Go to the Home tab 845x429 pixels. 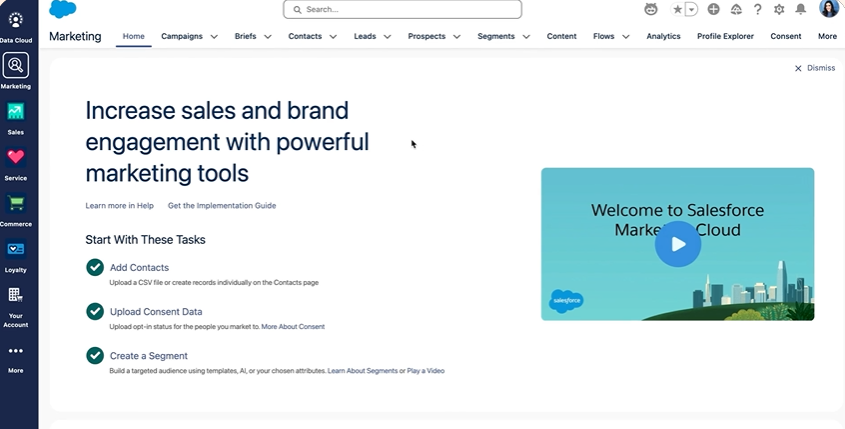134,36
